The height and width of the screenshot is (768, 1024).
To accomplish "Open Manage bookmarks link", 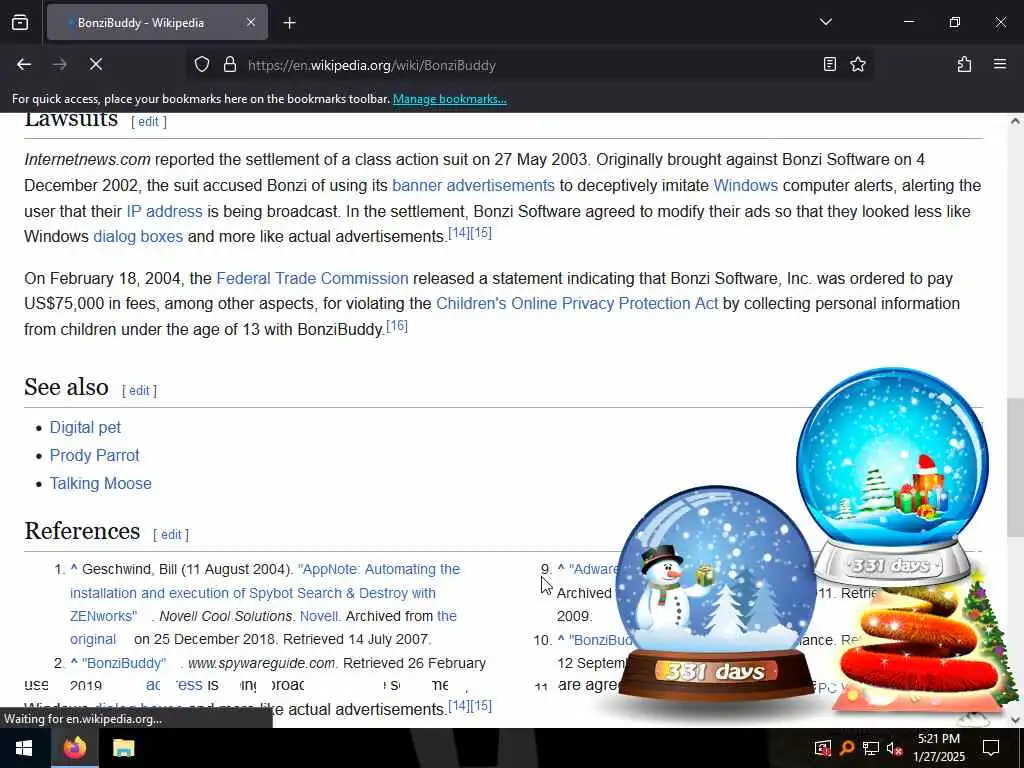I will pyautogui.click(x=449, y=99).
